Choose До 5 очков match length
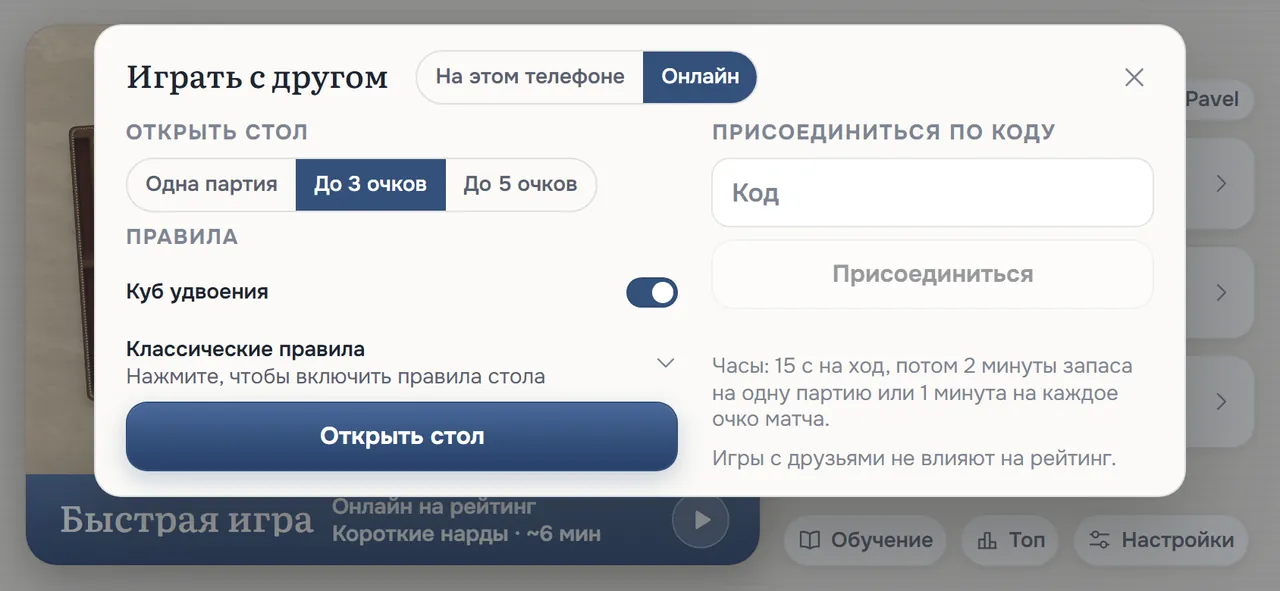This screenshot has height=591, width=1280. pos(520,185)
